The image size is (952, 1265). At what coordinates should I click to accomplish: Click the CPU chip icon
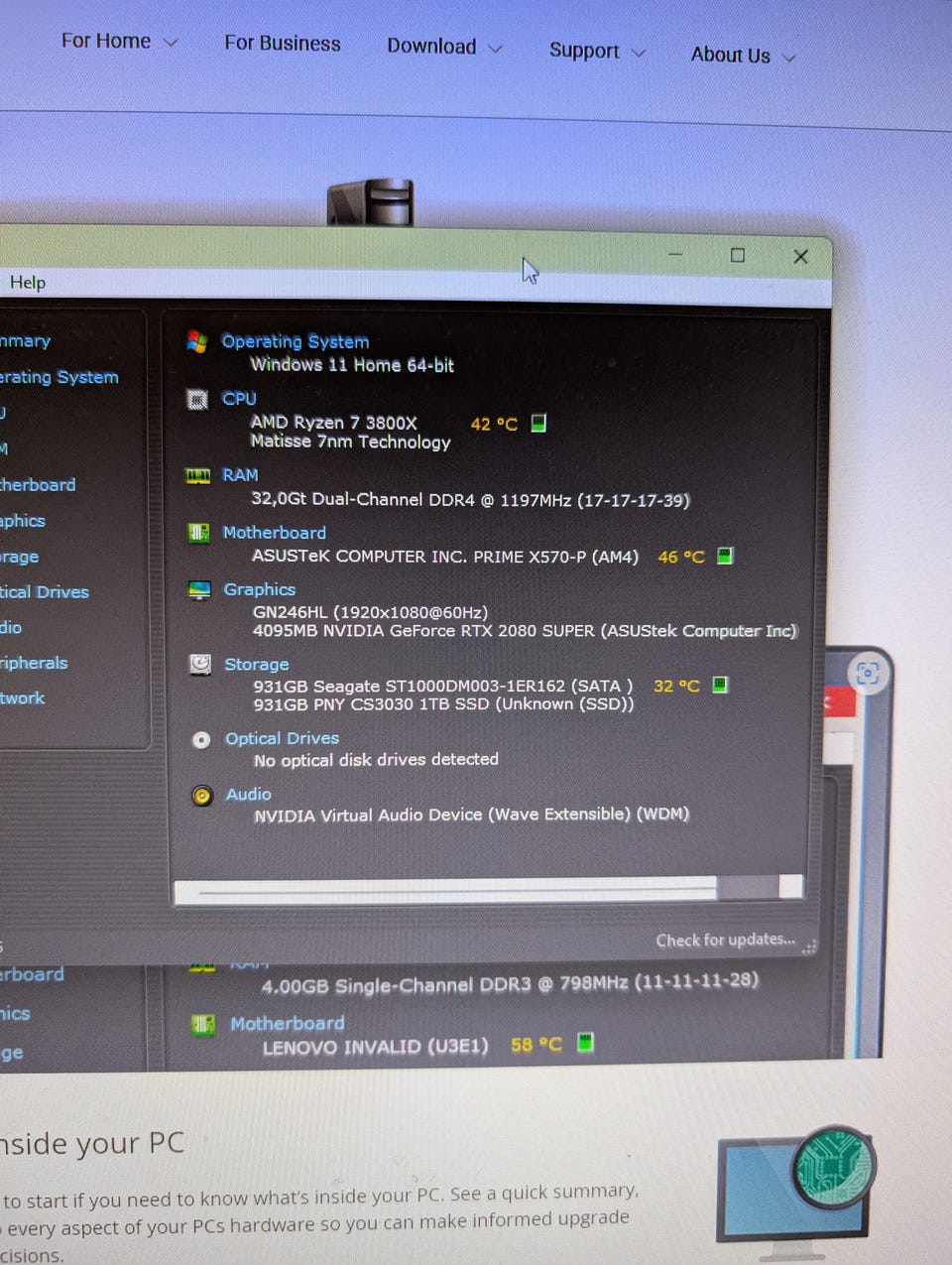point(197,400)
